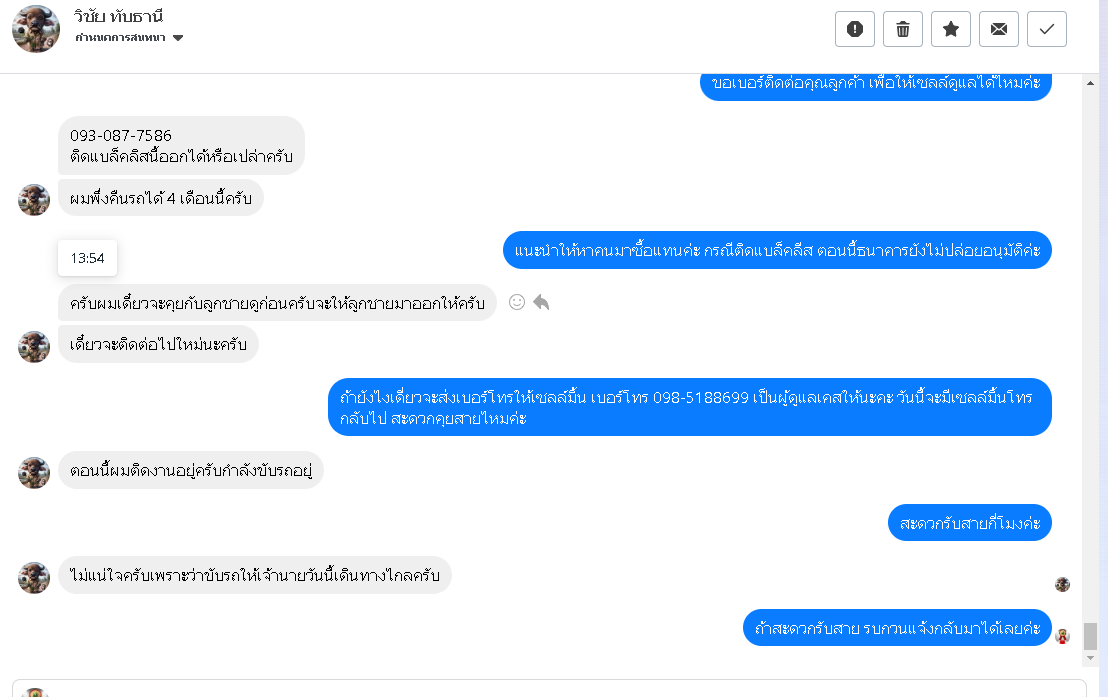The image size is (1108, 697).
Task: Click the trash delete conversation icon
Action: (x=902, y=29)
